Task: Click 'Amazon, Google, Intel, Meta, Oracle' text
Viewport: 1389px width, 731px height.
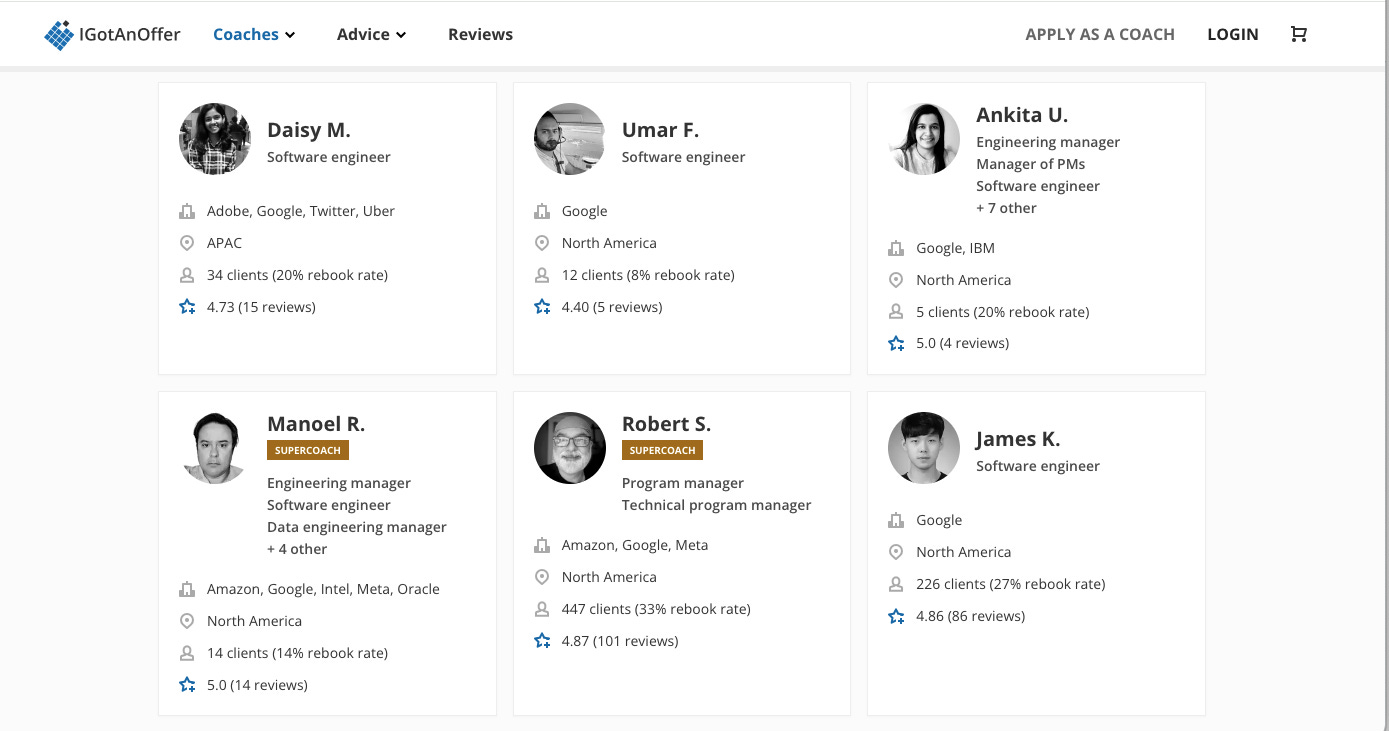Action: (323, 589)
